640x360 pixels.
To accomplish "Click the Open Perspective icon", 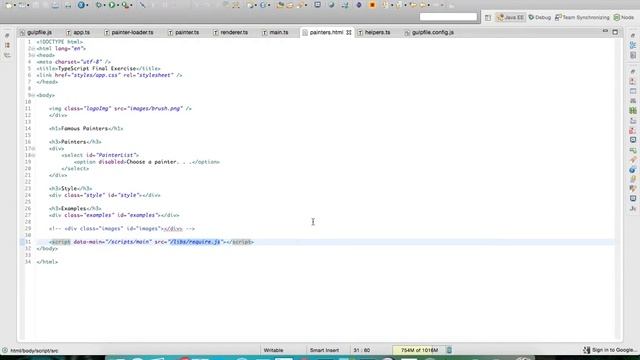I will (x=488, y=18).
